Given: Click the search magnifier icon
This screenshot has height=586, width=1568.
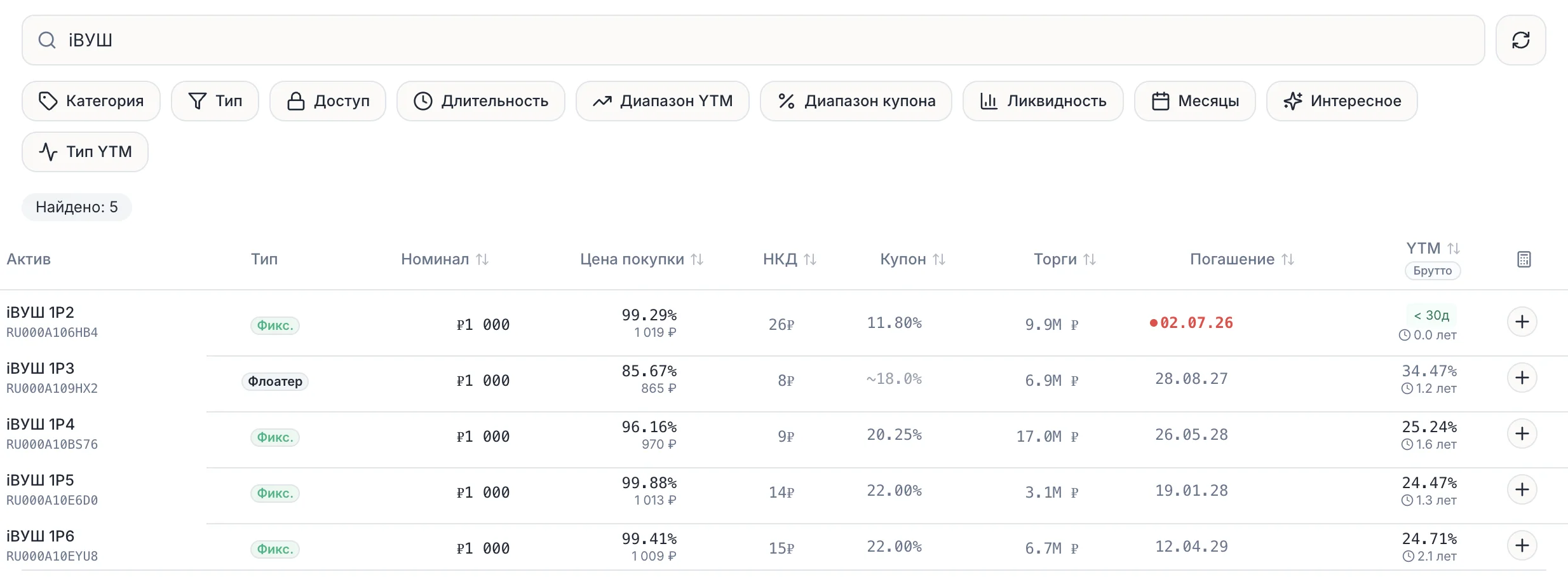Looking at the screenshot, I should click(47, 40).
